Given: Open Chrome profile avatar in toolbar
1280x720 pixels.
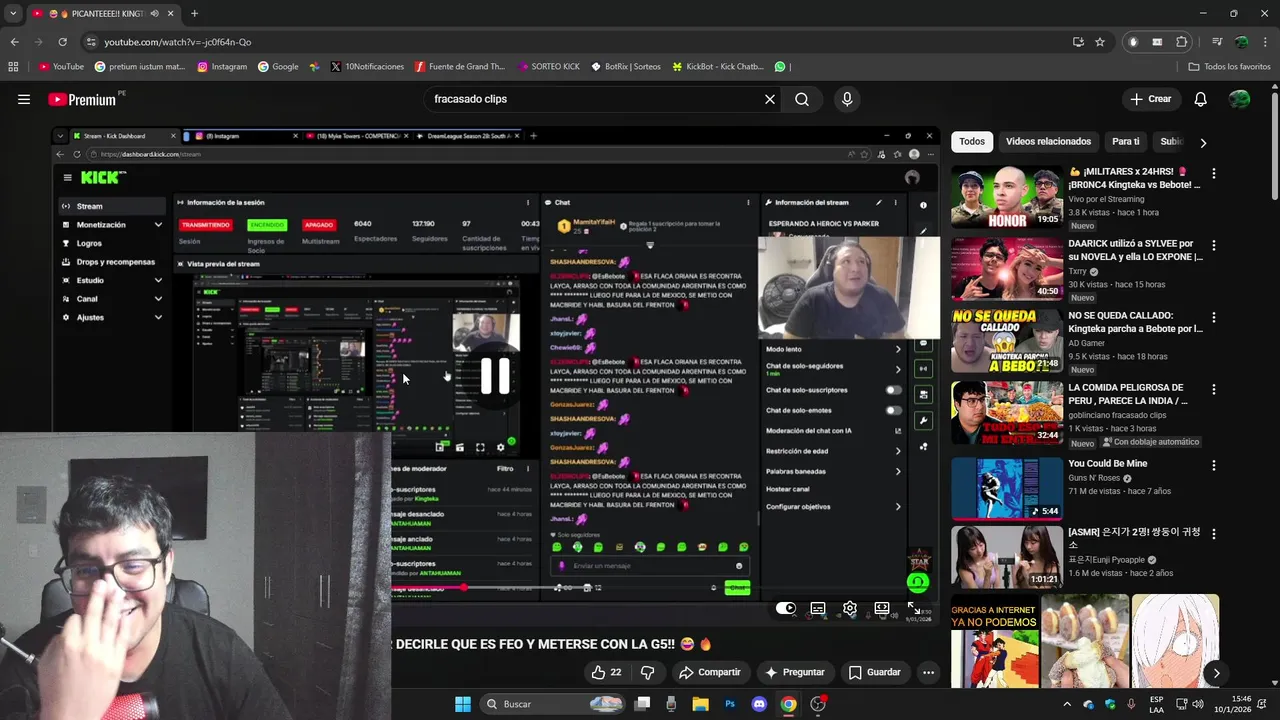Looking at the screenshot, I should pos(1241,42).
